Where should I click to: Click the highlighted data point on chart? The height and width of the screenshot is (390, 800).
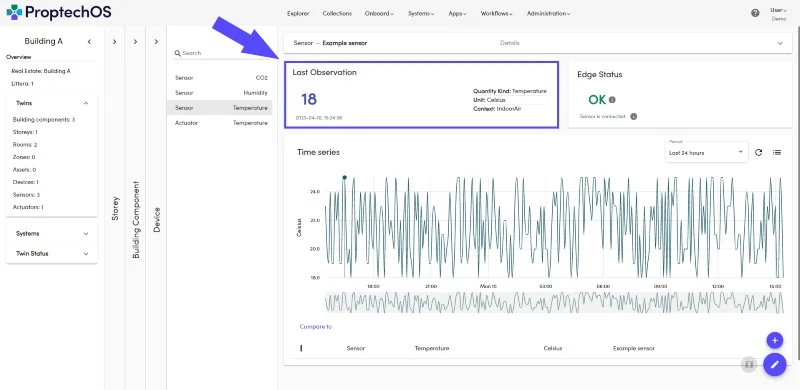(344, 177)
